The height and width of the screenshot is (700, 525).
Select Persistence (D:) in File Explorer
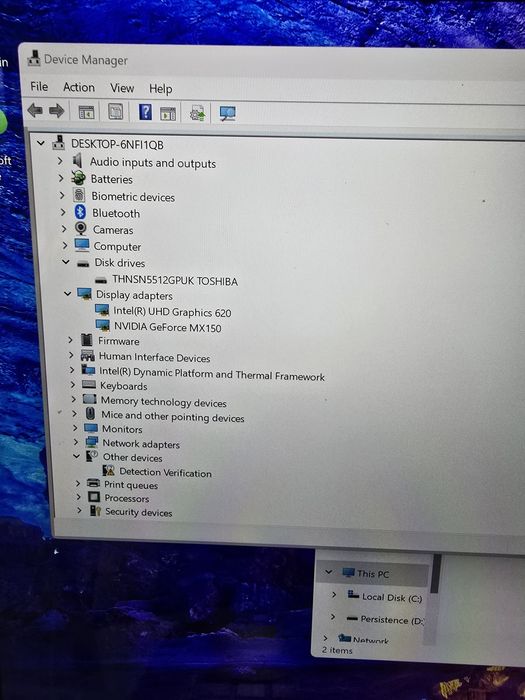pos(392,619)
